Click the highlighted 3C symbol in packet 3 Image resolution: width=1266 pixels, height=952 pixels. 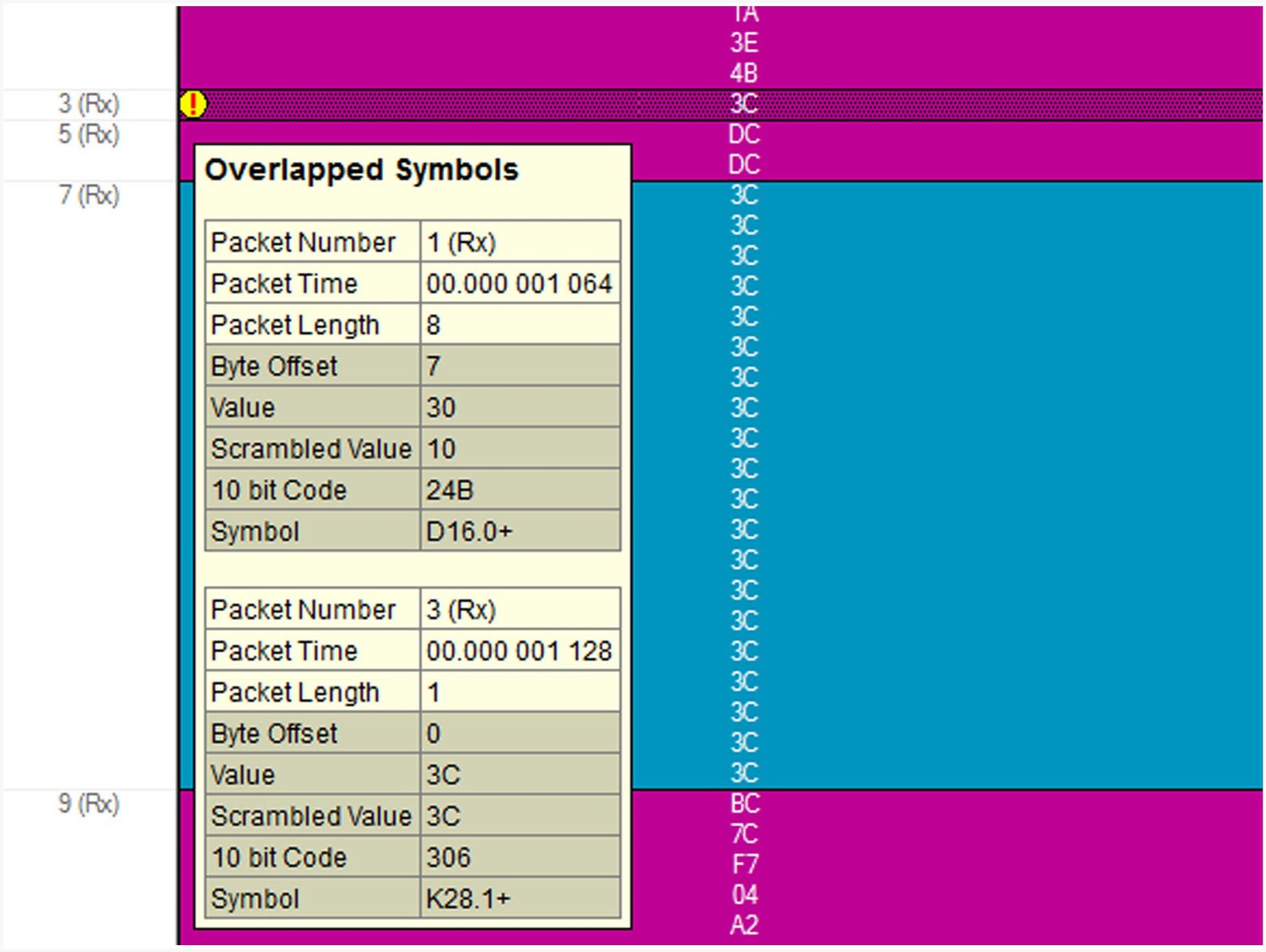(x=744, y=104)
